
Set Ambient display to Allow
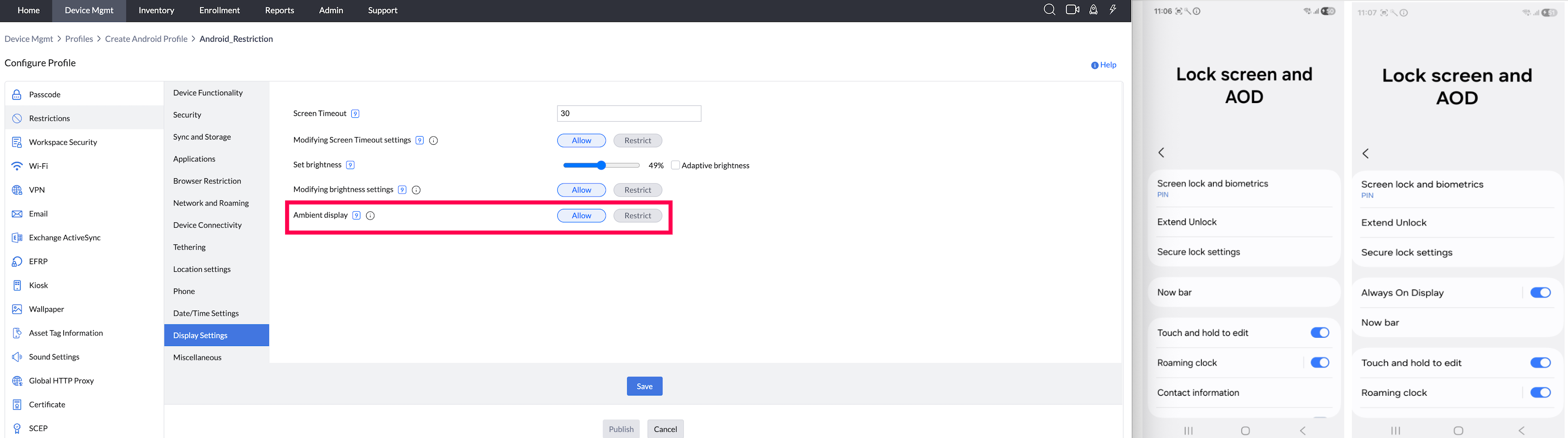click(x=581, y=215)
